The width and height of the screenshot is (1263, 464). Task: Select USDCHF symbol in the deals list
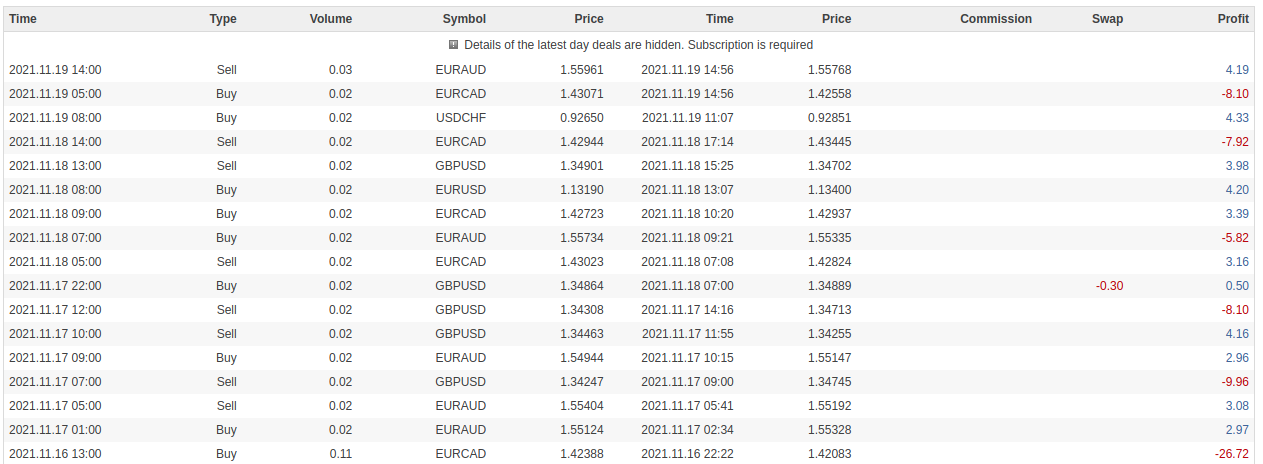[461, 118]
